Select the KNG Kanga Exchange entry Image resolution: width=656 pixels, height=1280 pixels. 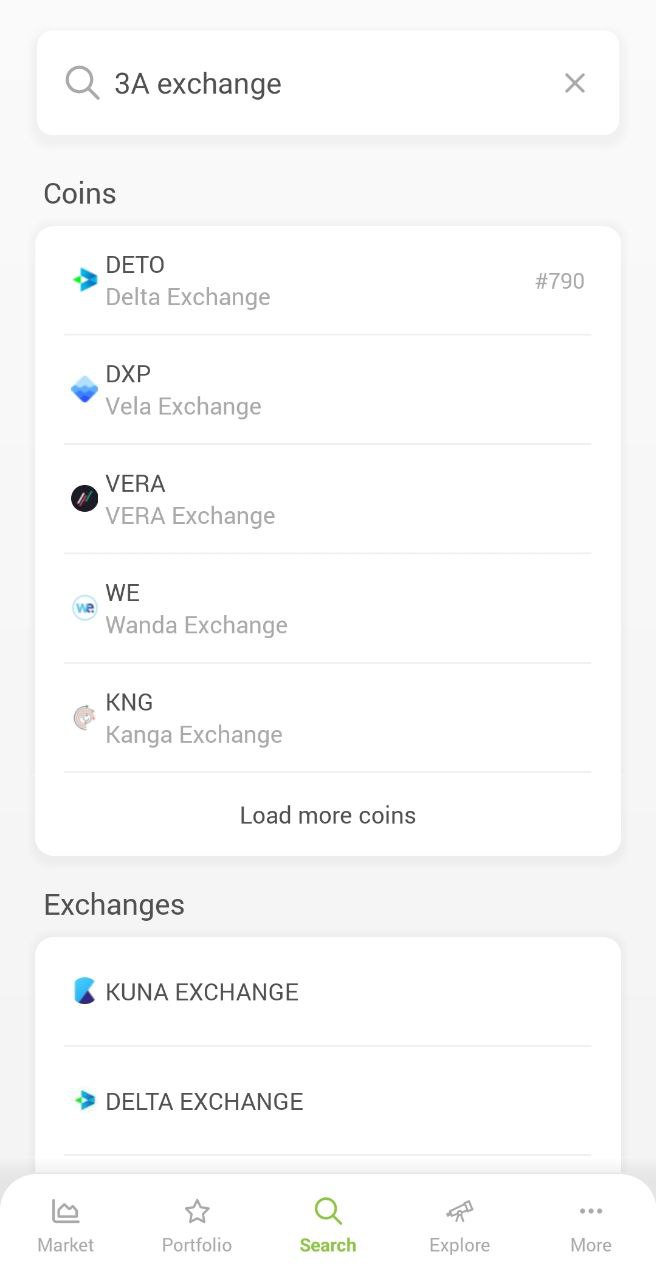pyautogui.click(x=328, y=717)
